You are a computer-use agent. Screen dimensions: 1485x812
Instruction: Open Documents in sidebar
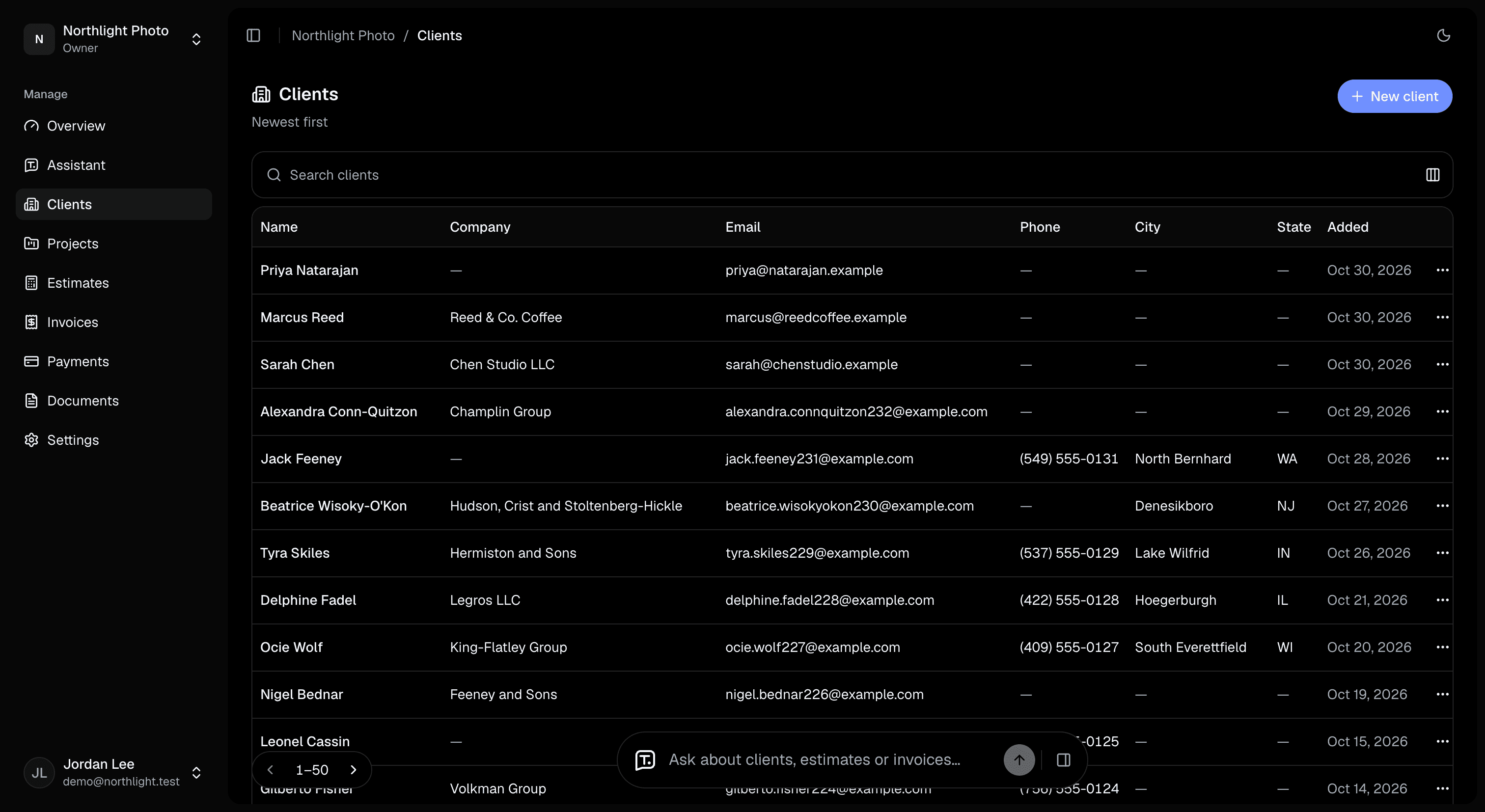[114, 401]
